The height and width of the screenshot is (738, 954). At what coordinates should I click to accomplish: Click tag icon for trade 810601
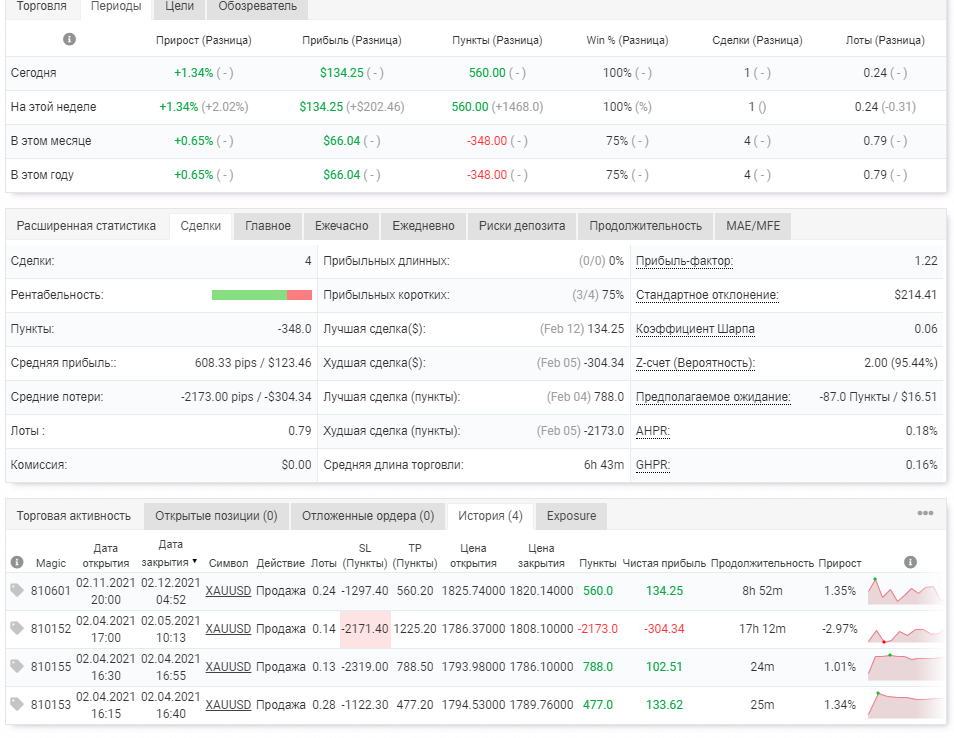pos(17,590)
